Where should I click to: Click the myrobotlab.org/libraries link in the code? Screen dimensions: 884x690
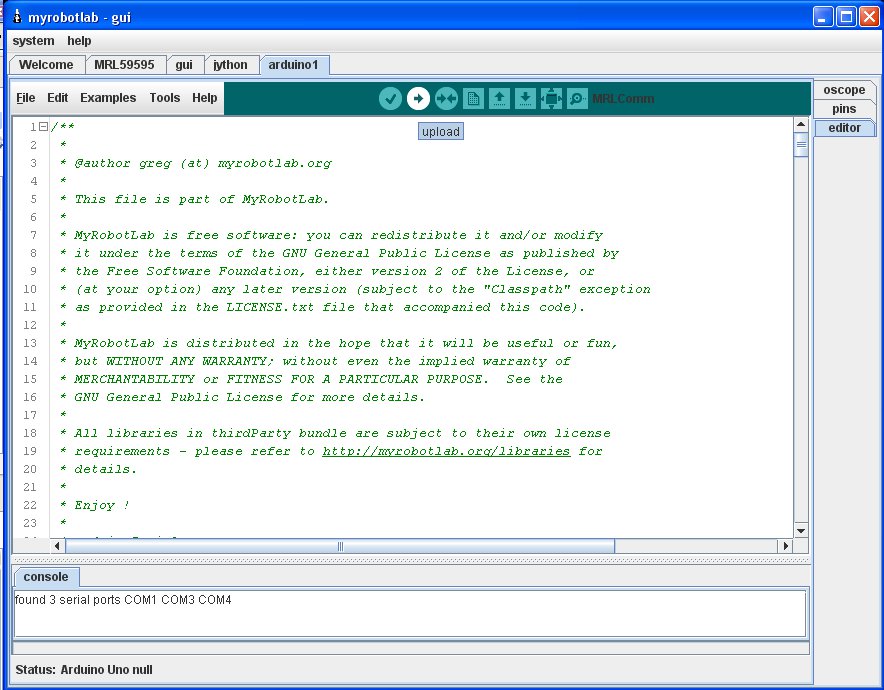point(446,451)
